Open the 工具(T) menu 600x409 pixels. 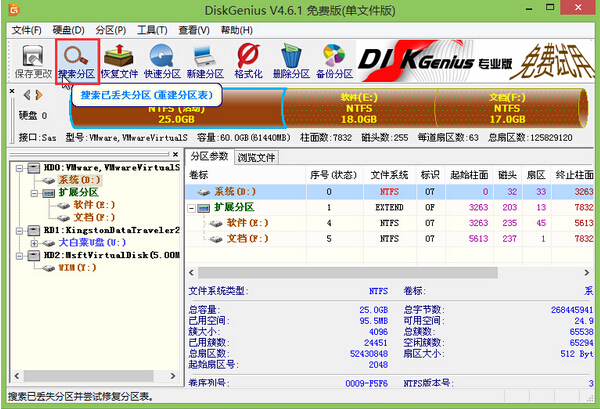tap(152, 31)
